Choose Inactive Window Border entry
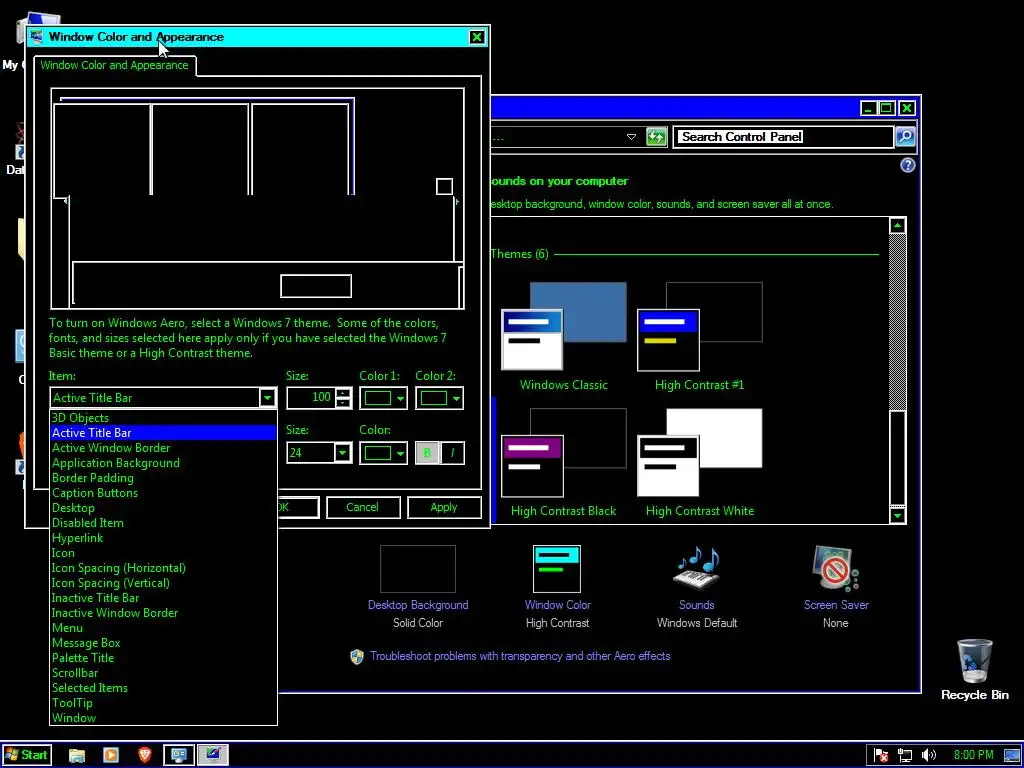Screen dimensions: 1024x768 coord(163,613)
